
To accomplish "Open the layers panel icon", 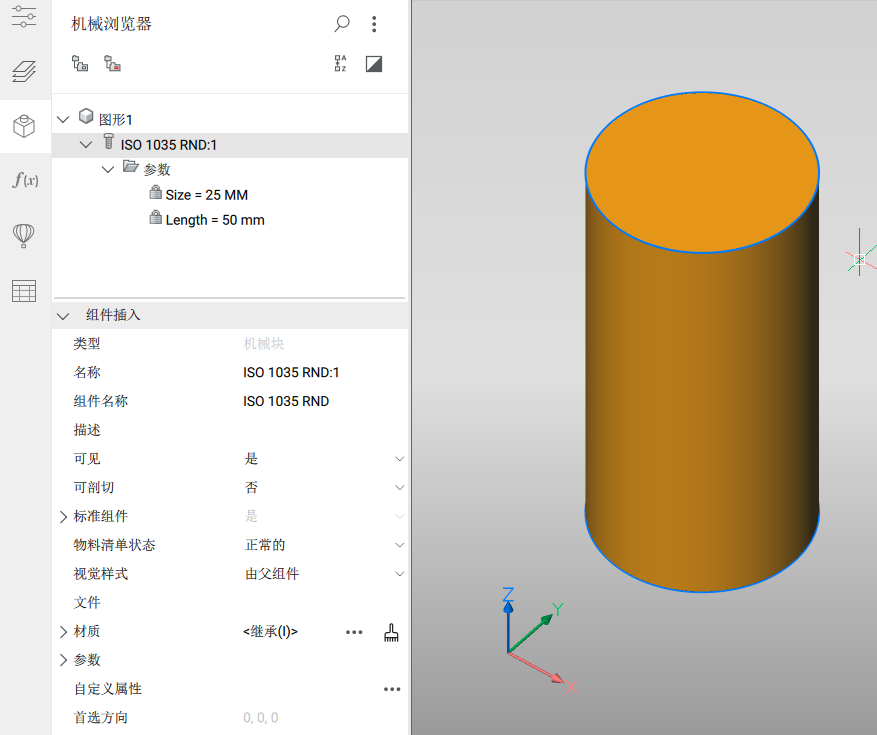I will pos(24,72).
